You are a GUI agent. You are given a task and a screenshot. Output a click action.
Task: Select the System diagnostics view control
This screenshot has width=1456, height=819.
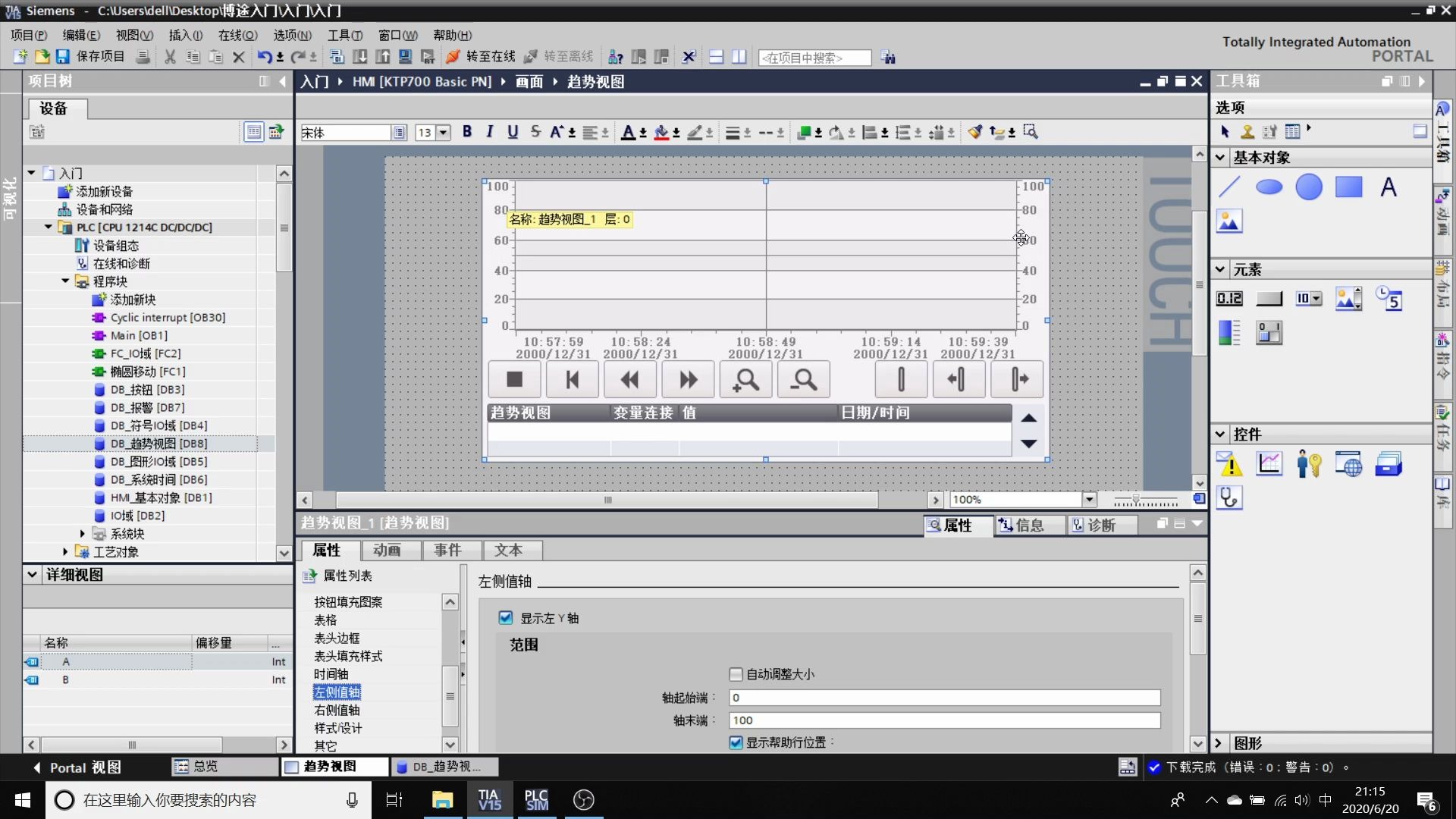click(x=1229, y=497)
